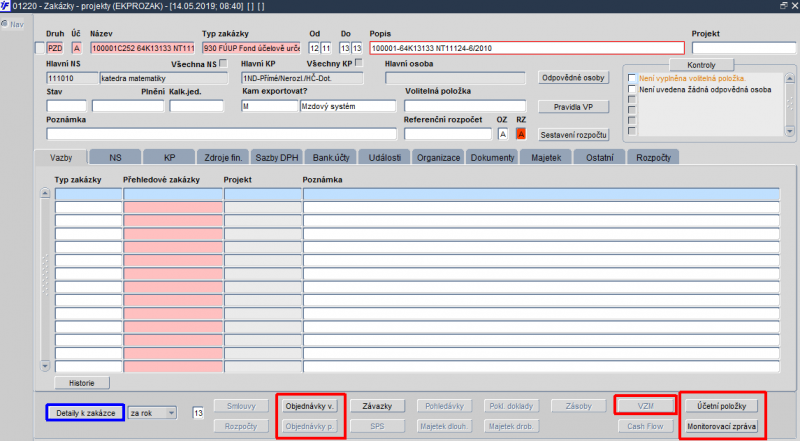Click the application logo icon in title bar

(x=5, y=6)
